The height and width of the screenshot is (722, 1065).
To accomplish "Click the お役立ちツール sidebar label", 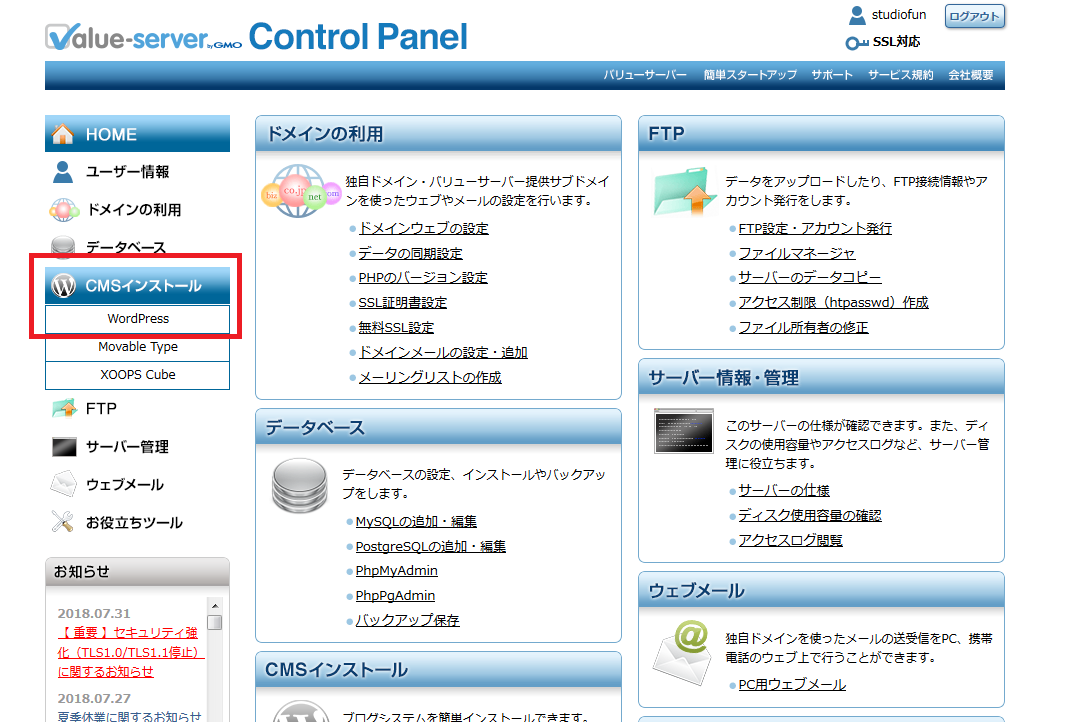I will (x=134, y=522).
